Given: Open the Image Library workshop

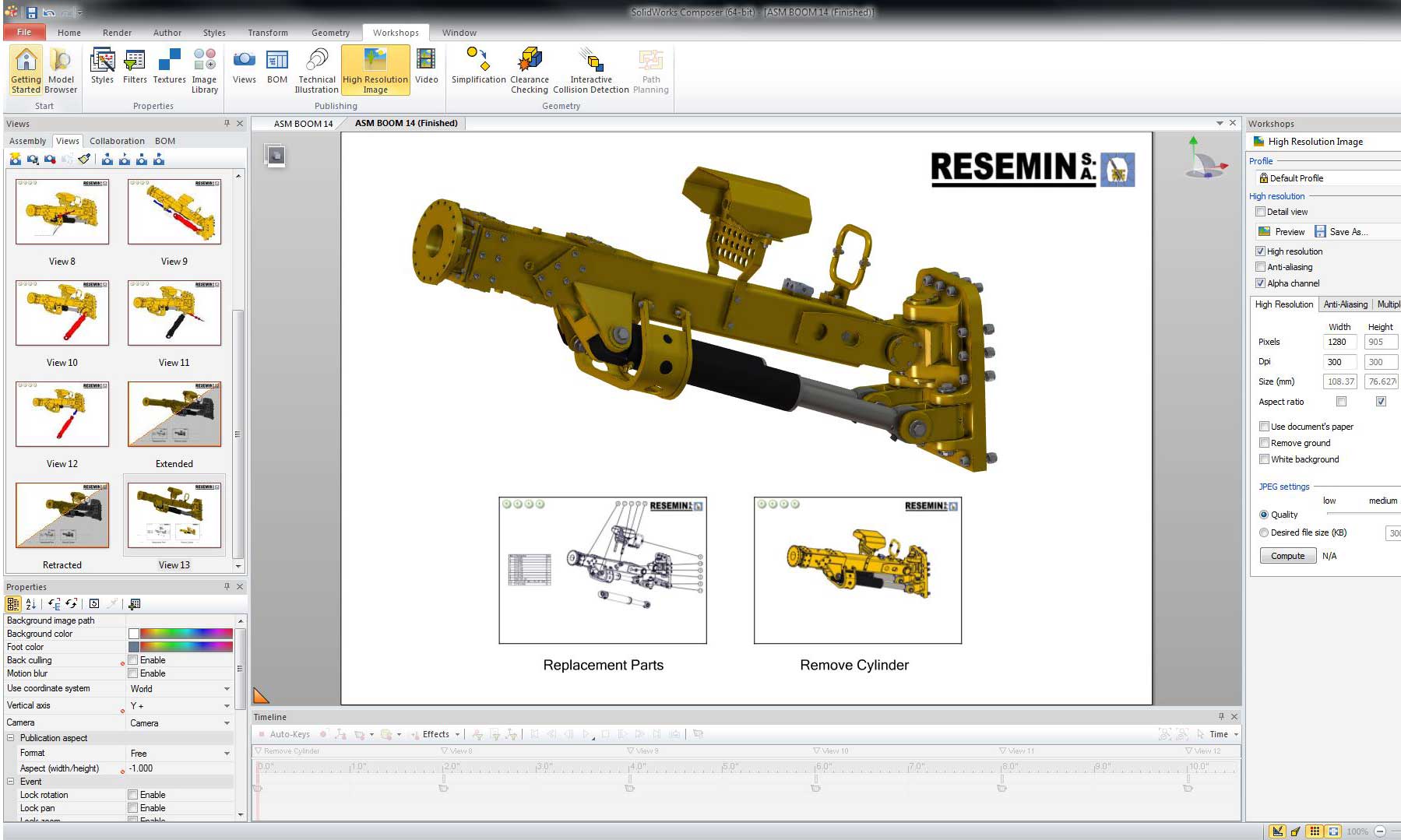Looking at the screenshot, I should (x=204, y=70).
